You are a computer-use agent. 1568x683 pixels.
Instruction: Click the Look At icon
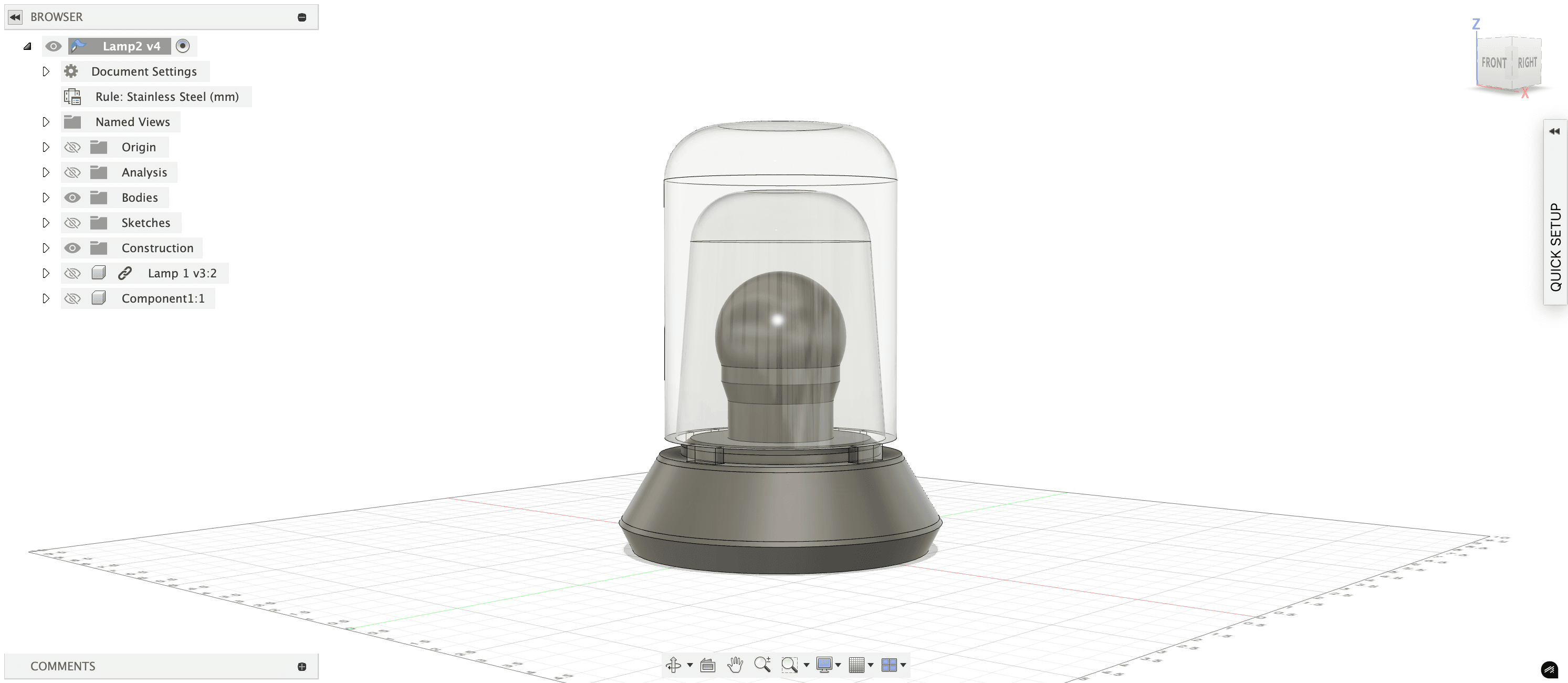pos(707,665)
